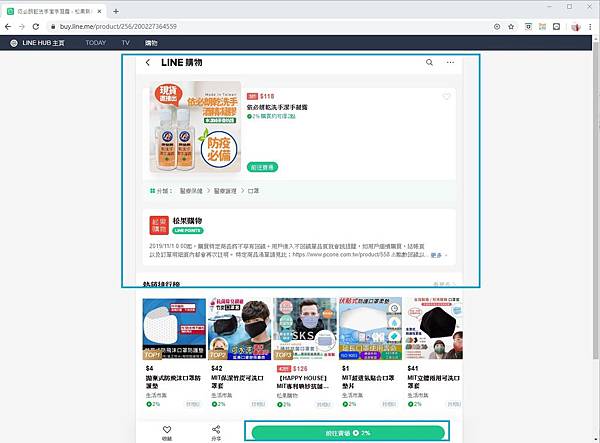Open the TOP1 $4 mask pad thumbnail
This screenshot has height=443, width=600.
(174, 329)
